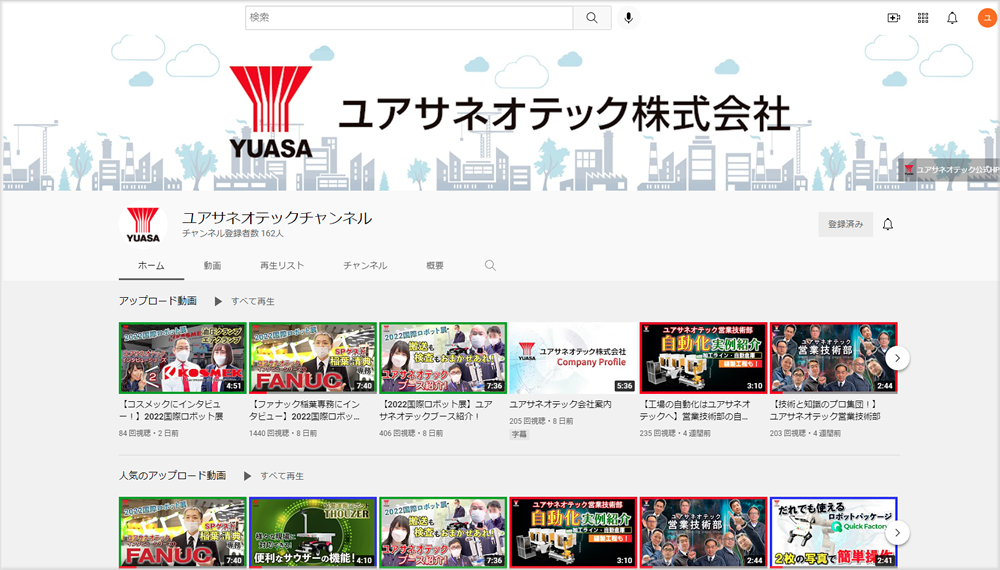This screenshot has height=570, width=1000.
Task: Open title 【技術と知識のプロ集団！】
Action: pos(825,410)
